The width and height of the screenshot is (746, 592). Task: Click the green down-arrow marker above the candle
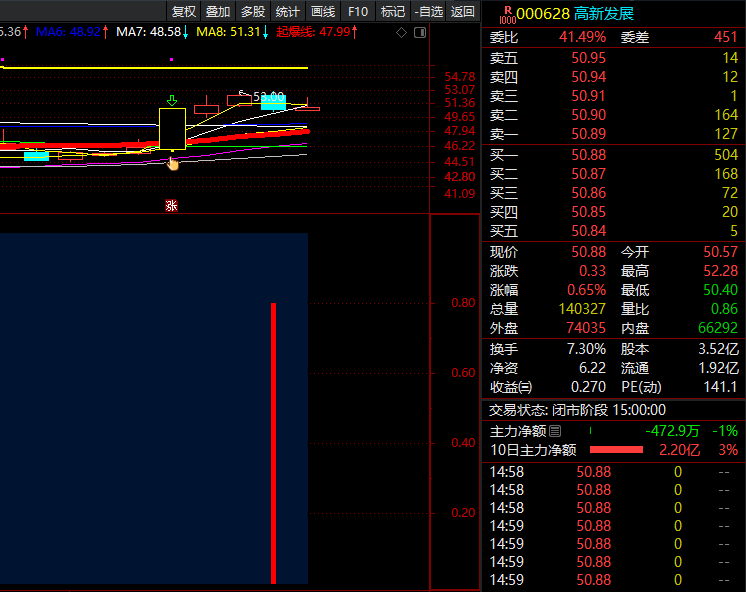coord(172,100)
